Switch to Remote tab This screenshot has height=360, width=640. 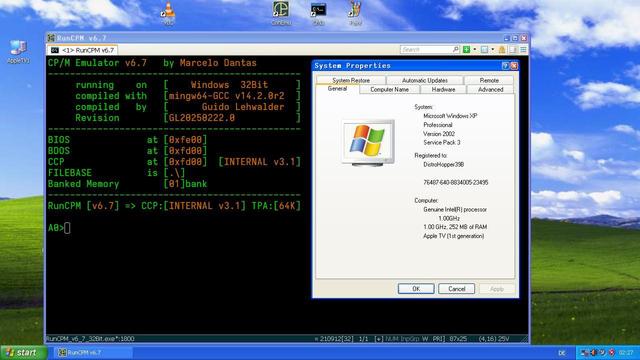(x=489, y=80)
